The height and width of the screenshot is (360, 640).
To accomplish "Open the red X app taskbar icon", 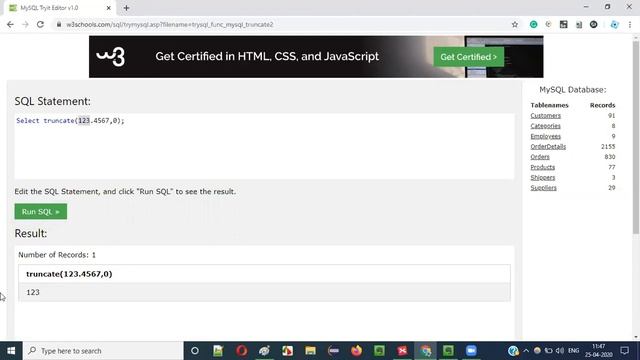I will coord(402,351).
